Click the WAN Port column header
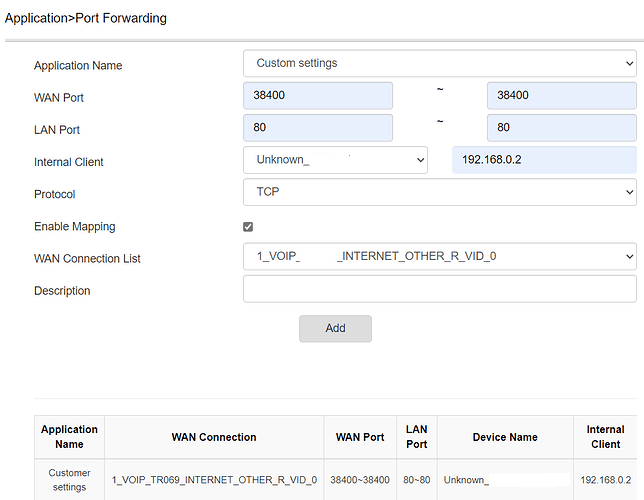 point(360,437)
